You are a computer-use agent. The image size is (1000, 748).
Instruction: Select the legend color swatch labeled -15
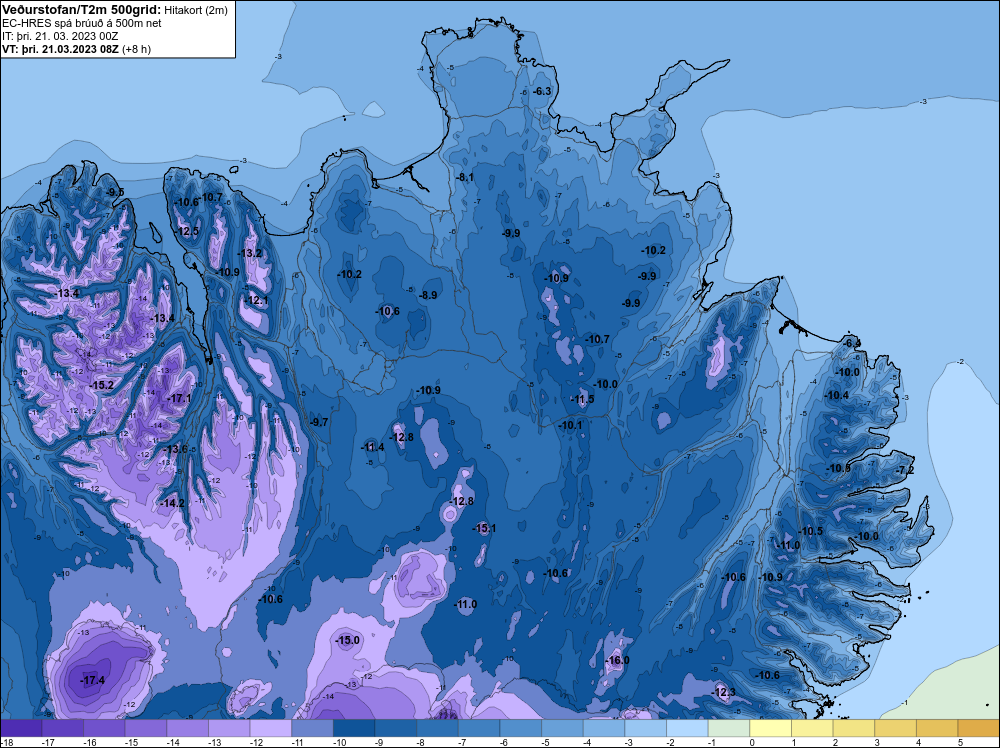coord(146,728)
